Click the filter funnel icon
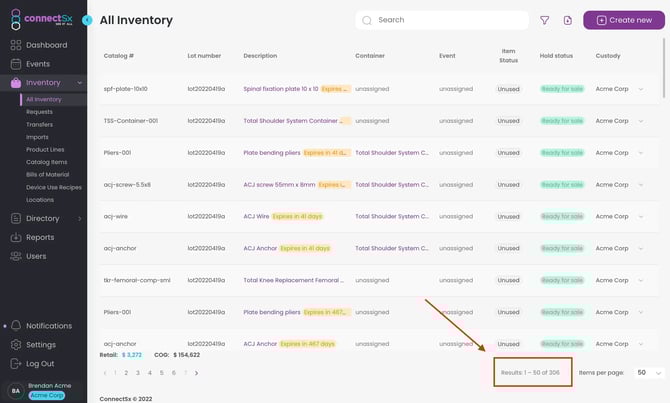Viewport: 670px width, 403px height. point(545,20)
